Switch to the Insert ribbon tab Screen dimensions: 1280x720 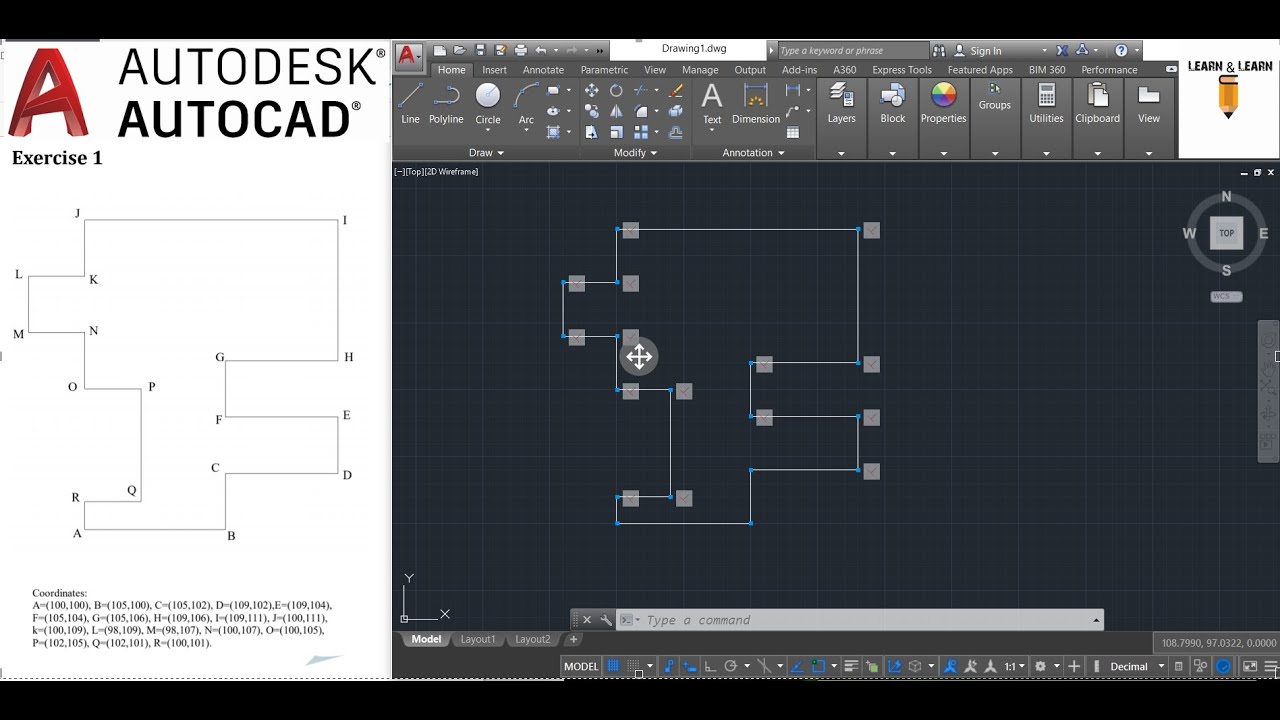tap(494, 70)
